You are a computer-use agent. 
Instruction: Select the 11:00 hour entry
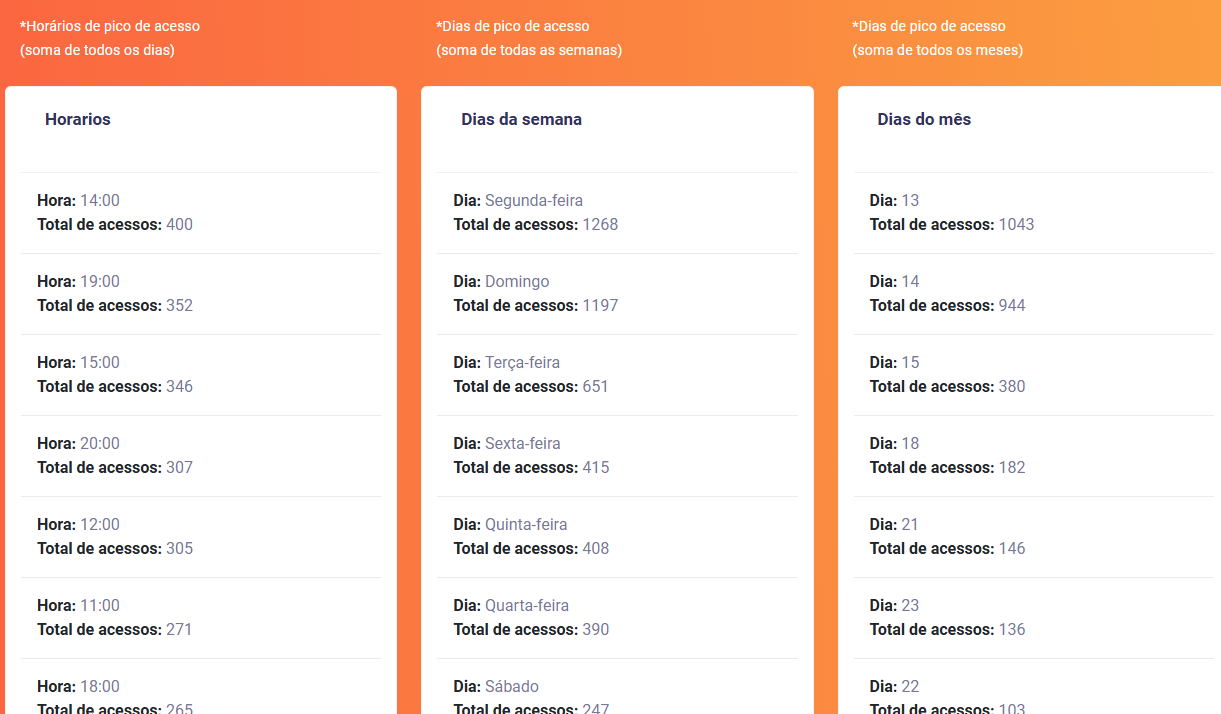click(201, 618)
